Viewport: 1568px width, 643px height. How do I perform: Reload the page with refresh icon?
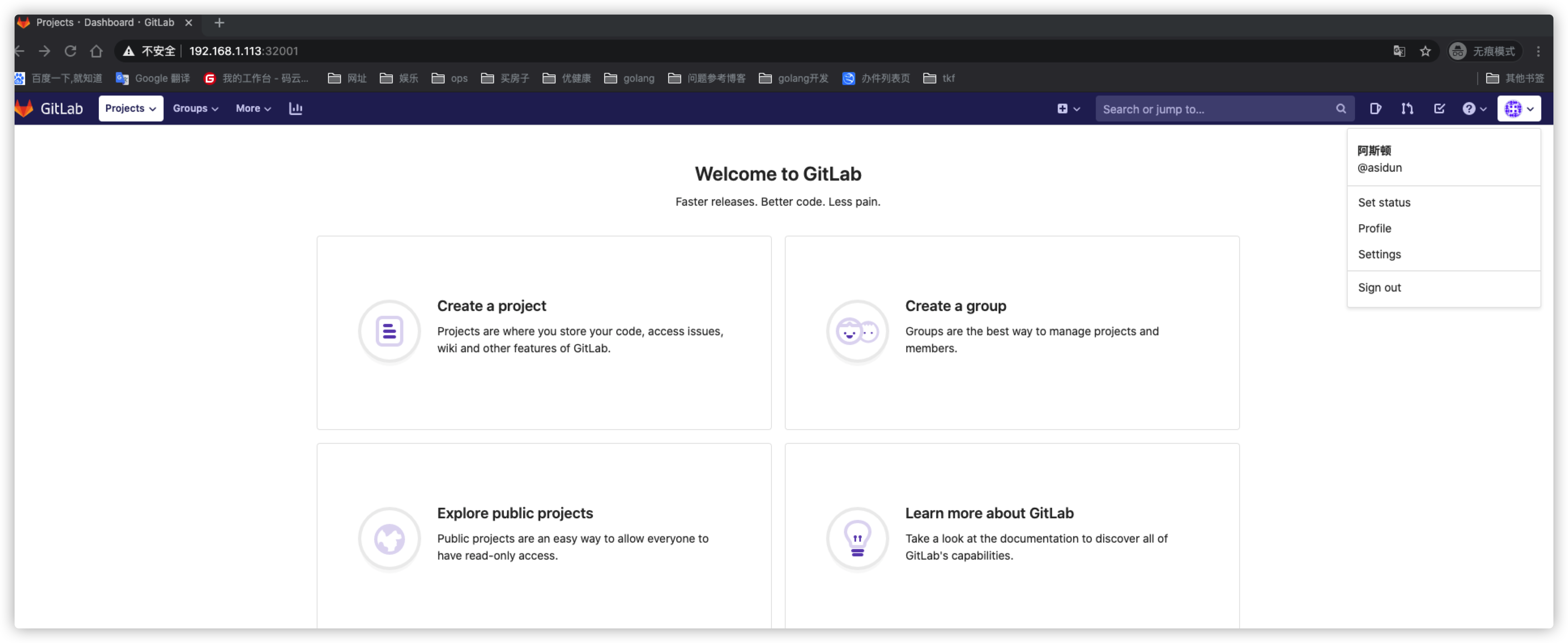70,51
